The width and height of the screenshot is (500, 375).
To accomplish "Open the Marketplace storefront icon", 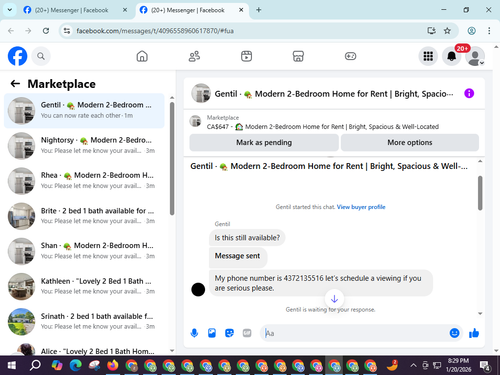I will tap(298, 56).
